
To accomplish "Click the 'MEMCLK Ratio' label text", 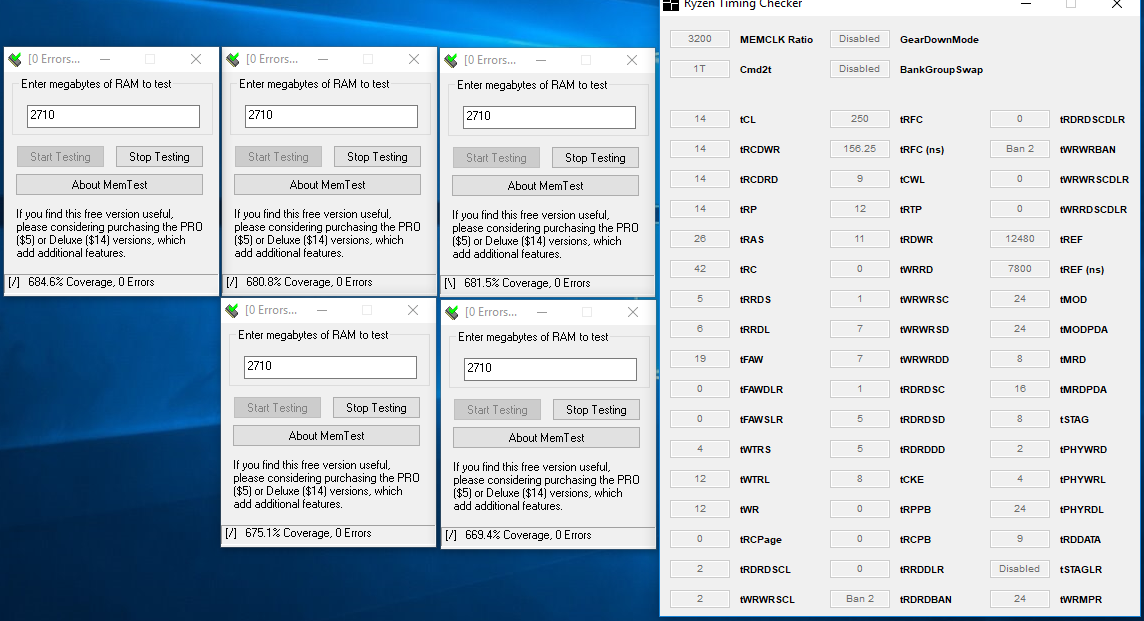I will point(776,39).
